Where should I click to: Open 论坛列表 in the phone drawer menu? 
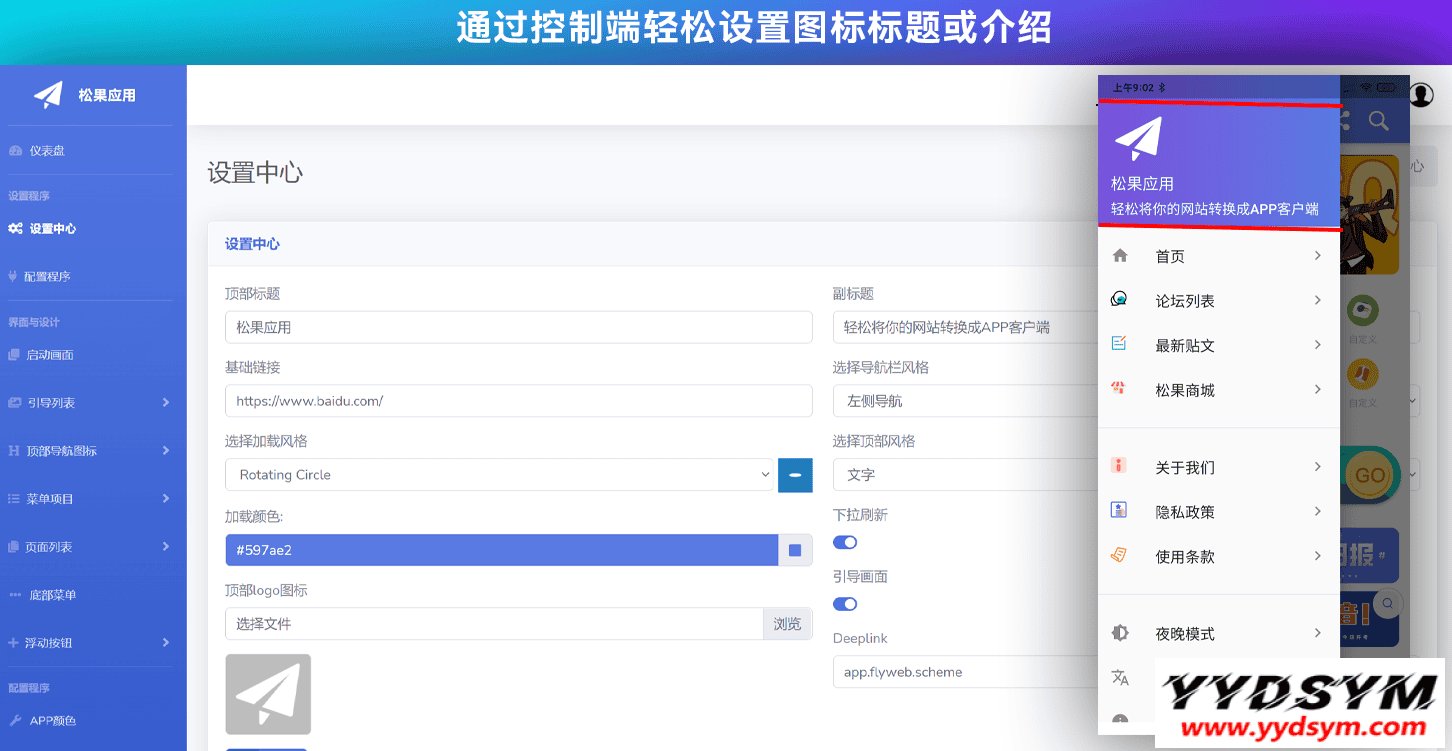click(1218, 301)
